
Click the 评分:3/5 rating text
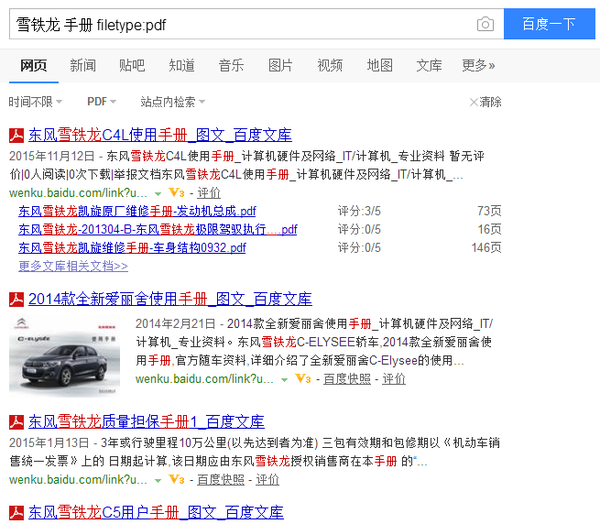tap(359, 211)
